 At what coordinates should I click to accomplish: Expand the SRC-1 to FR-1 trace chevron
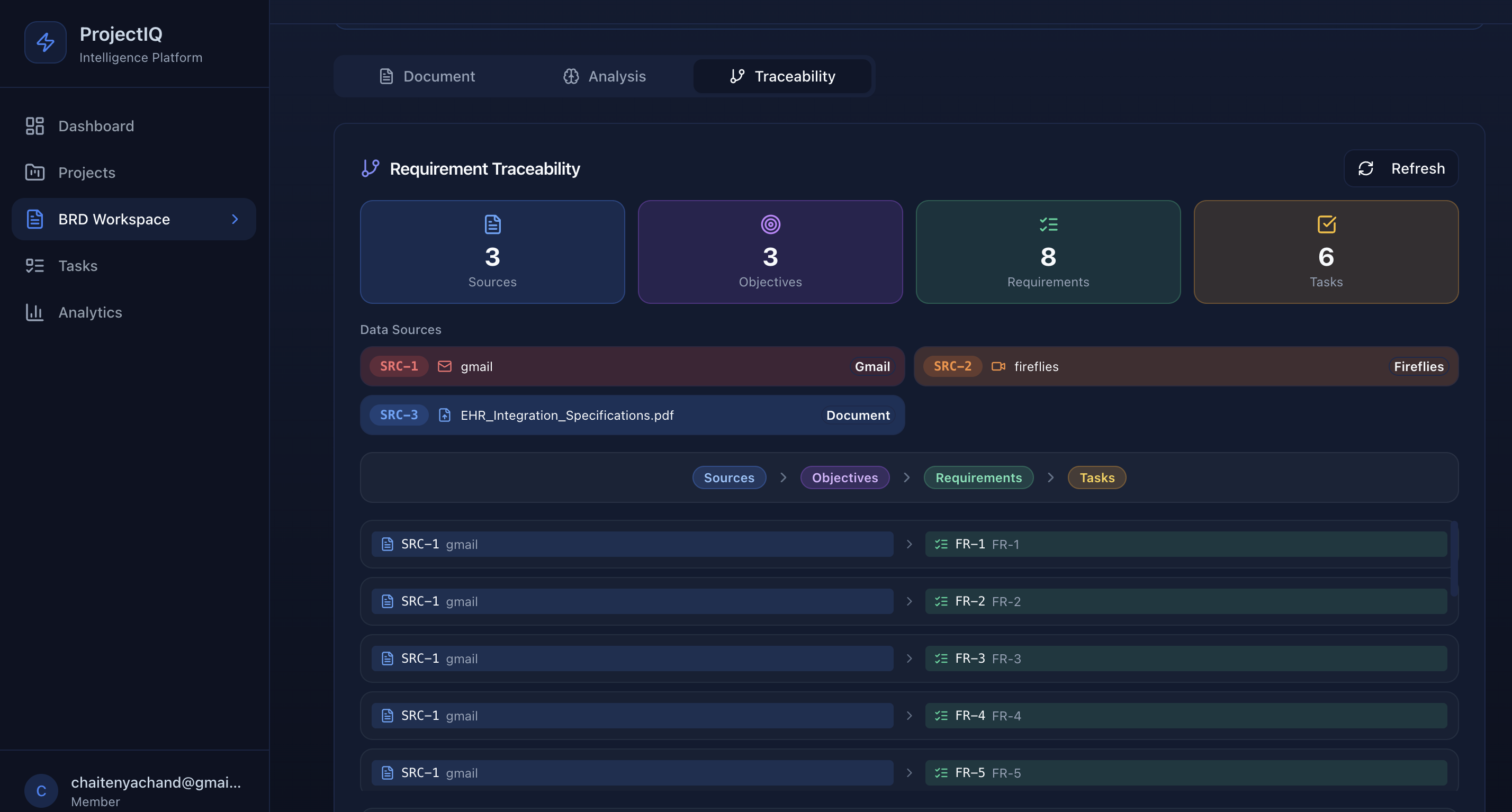pos(908,545)
